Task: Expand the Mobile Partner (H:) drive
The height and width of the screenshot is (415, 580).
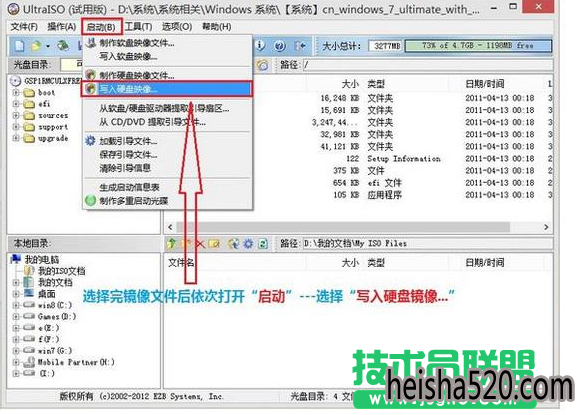Action: (16, 362)
